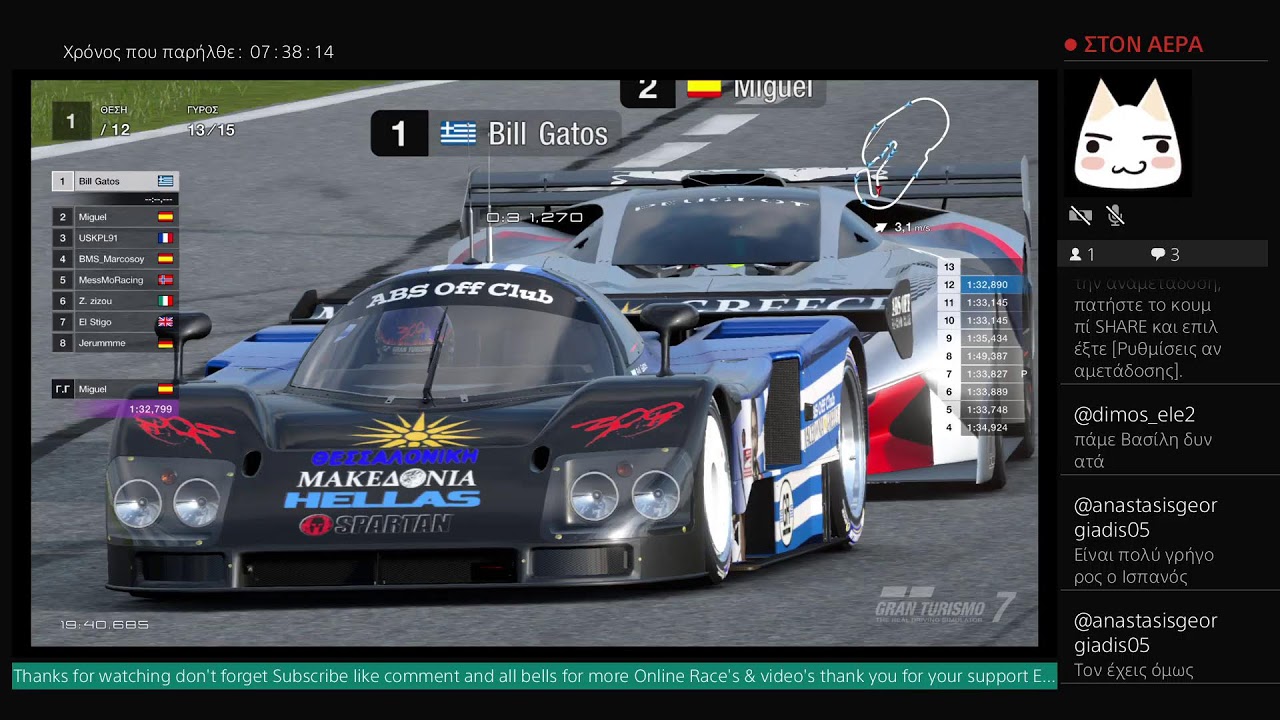
Task: Click the viewer count person icon
Action: [1075, 255]
